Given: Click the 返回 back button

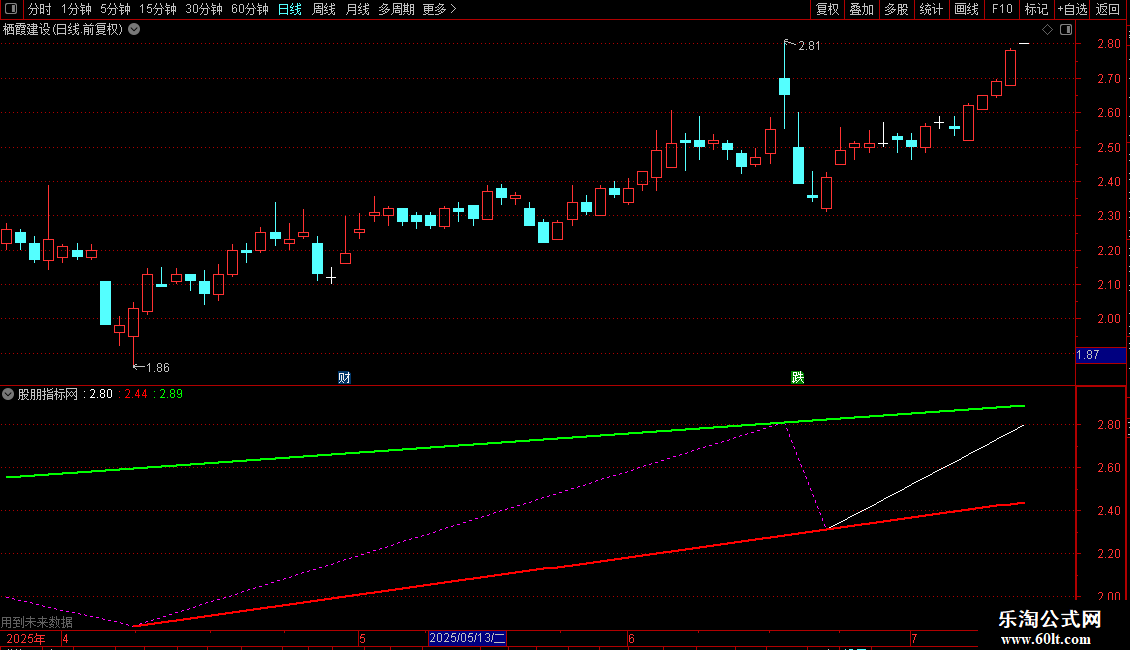Looking at the screenshot, I should point(1108,9).
